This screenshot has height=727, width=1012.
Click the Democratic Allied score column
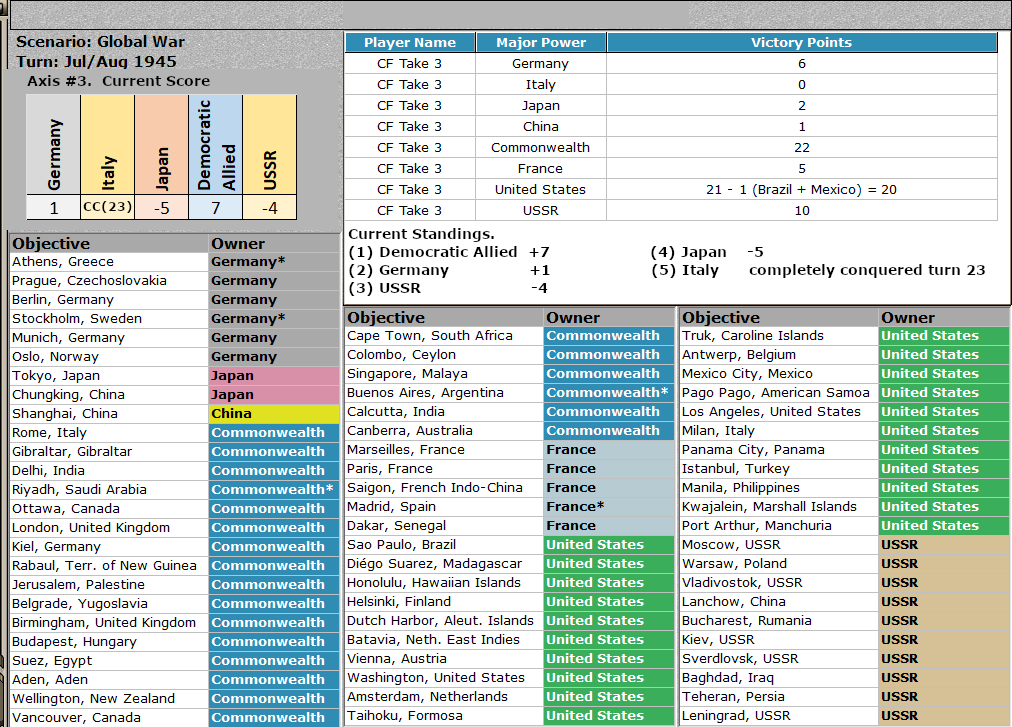[216, 145]
